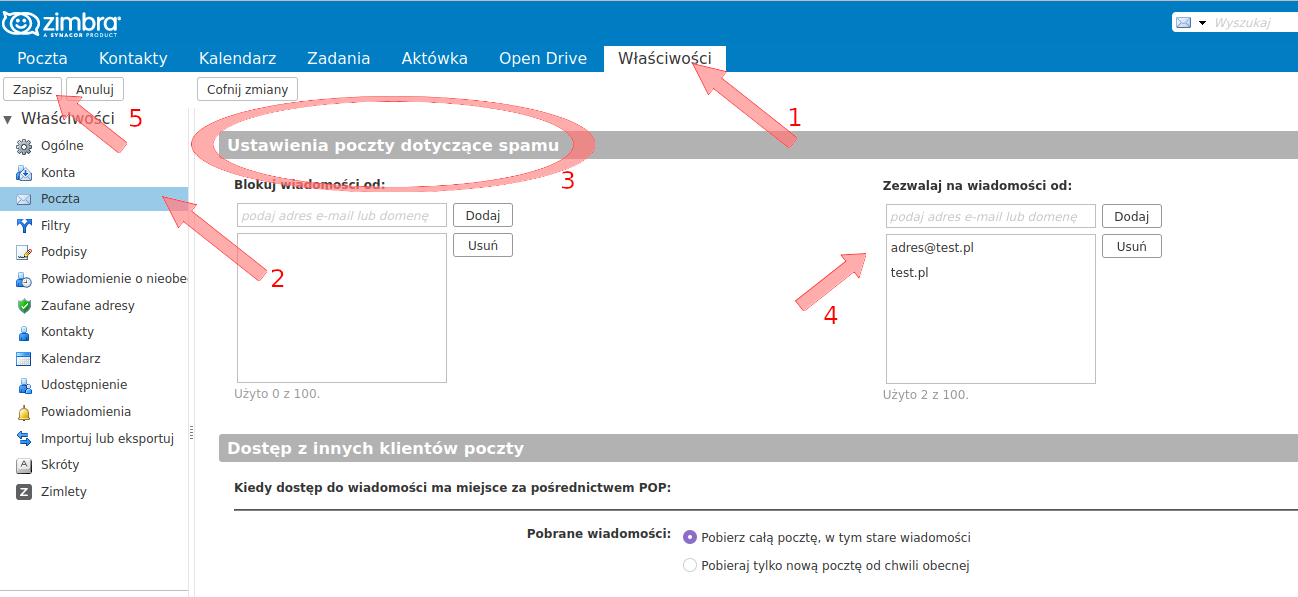Click the Filtry funnel icon
Screen dimensions: 1298x597
24,226
